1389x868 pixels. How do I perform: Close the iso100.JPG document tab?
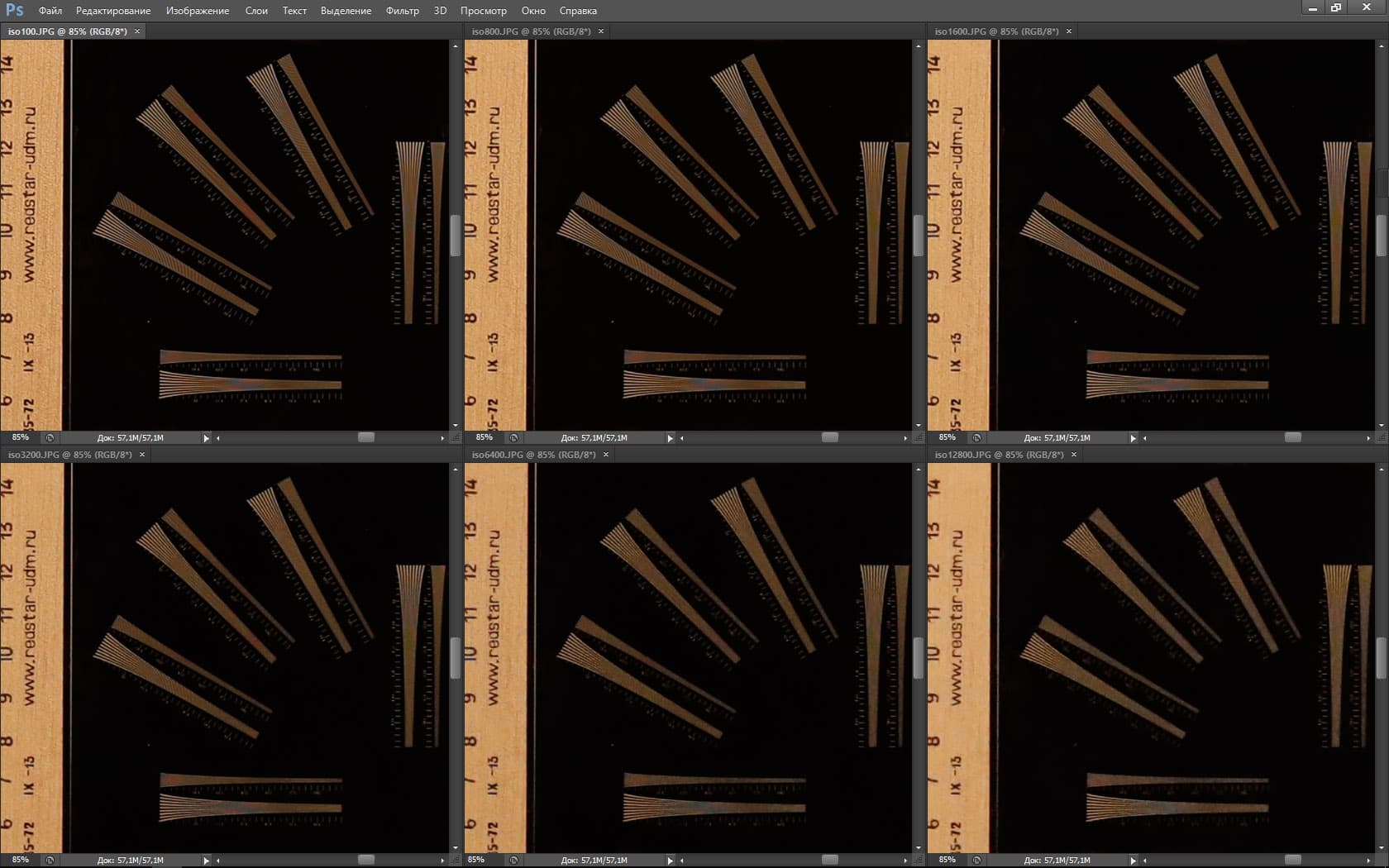pos(137,31)
